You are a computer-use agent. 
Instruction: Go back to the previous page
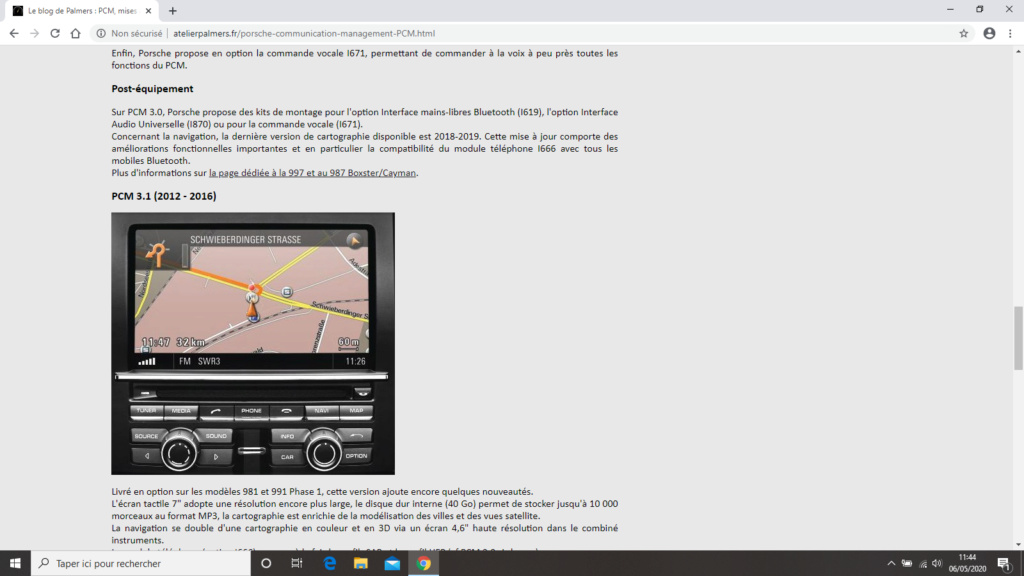tap(14, 33)
